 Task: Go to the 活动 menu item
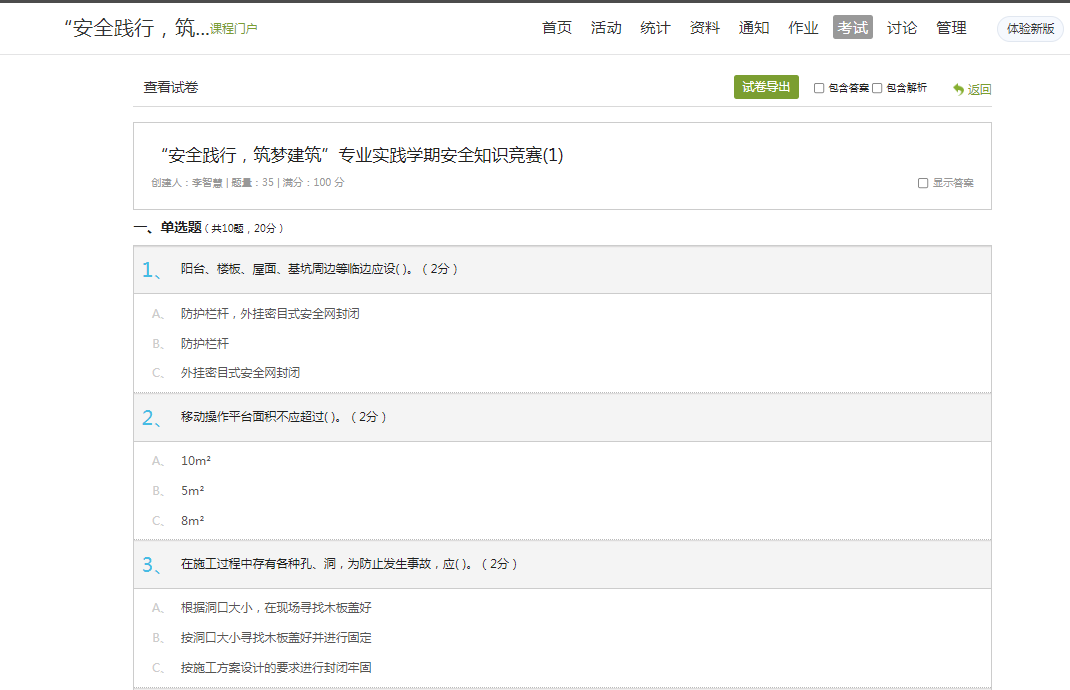606,28
